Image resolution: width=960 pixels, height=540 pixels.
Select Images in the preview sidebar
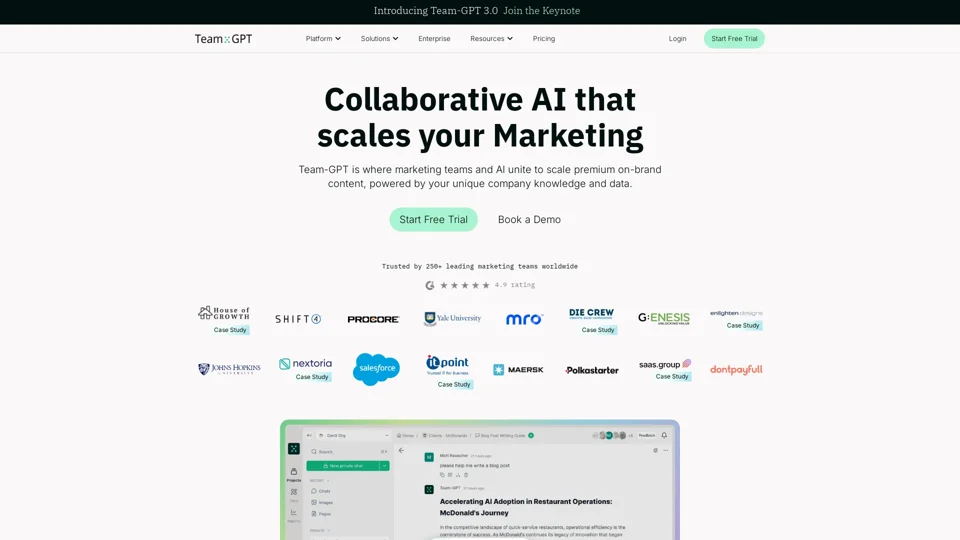[x=321, y=503]
